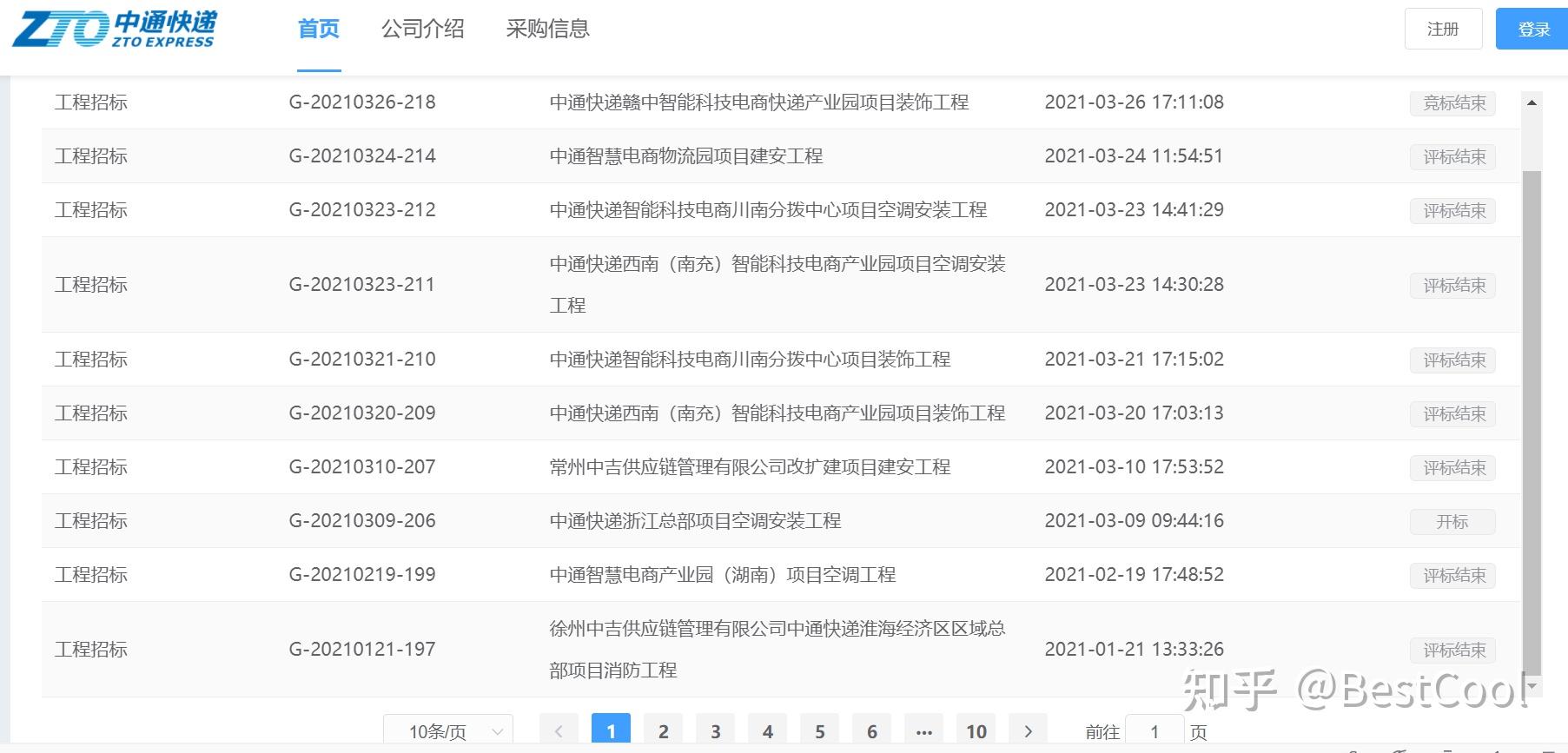Select code G-20210121-197
The image size is (1568, 753).
coord(362,650)
